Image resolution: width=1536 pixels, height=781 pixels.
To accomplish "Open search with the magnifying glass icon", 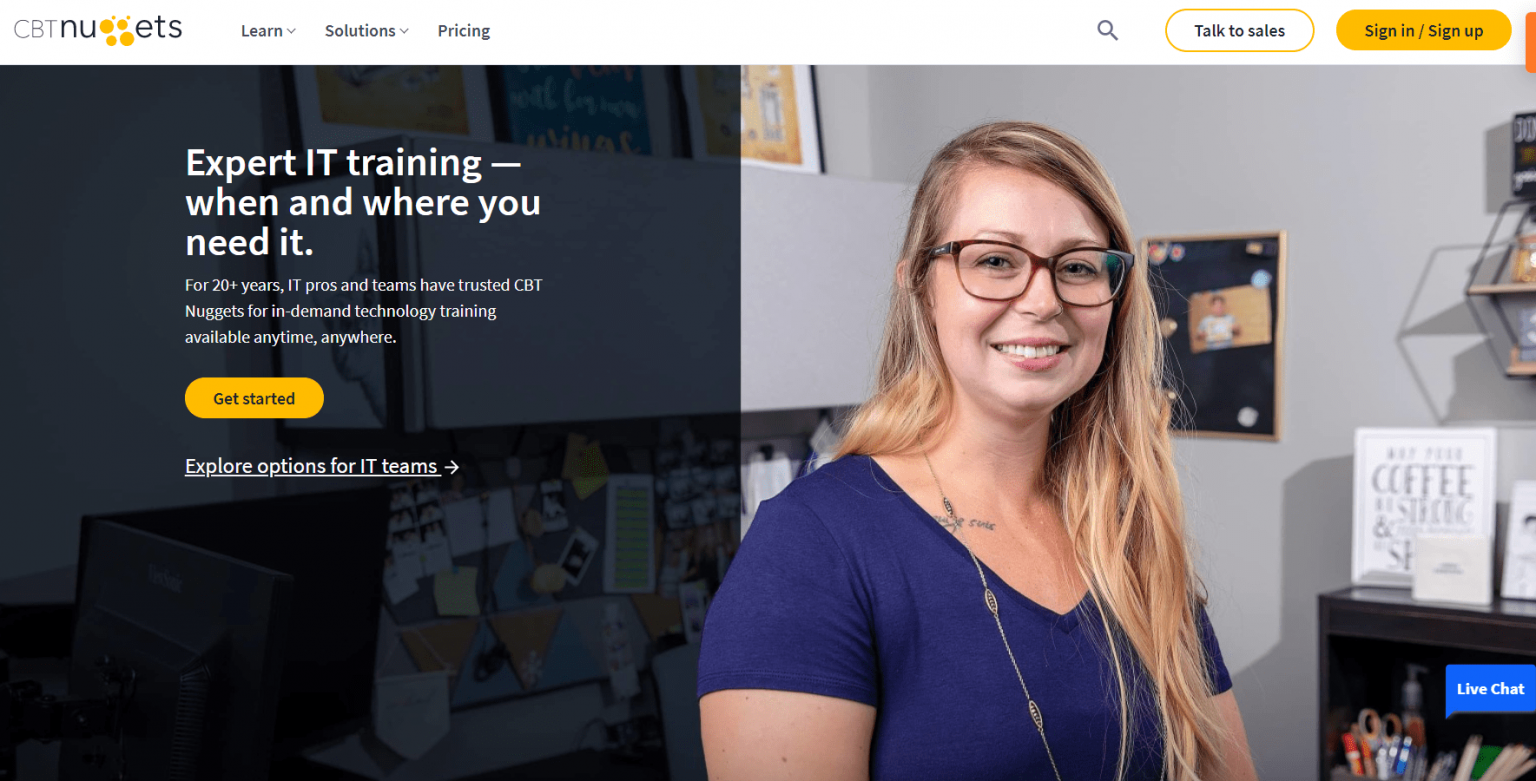I will click(1107, 30).
